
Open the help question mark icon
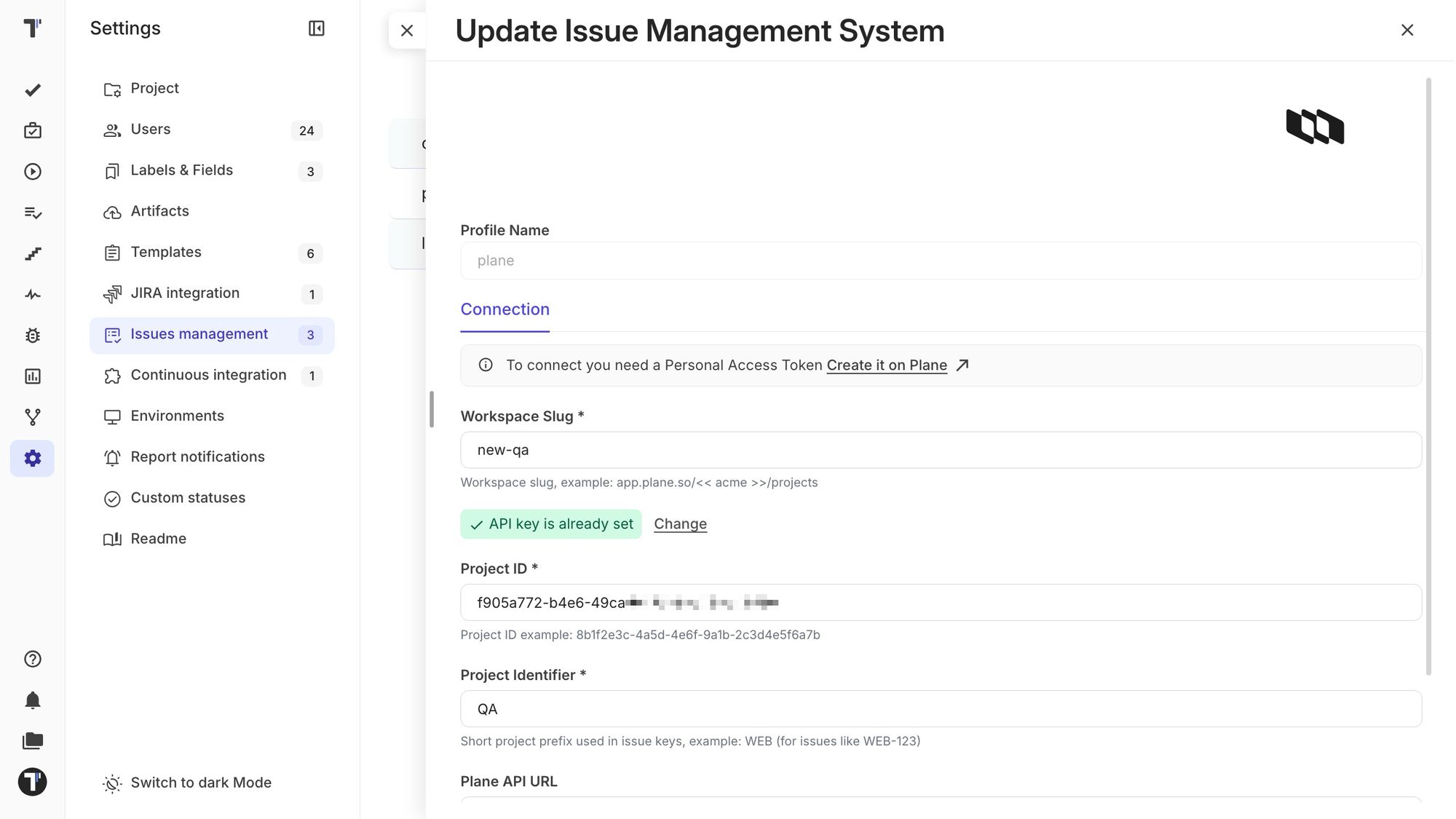tap(32, 660)
